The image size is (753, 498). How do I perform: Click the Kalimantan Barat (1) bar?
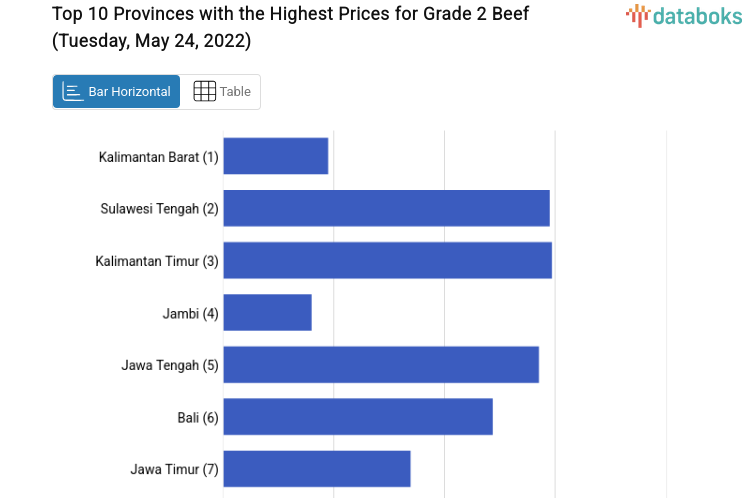[276, 156]
